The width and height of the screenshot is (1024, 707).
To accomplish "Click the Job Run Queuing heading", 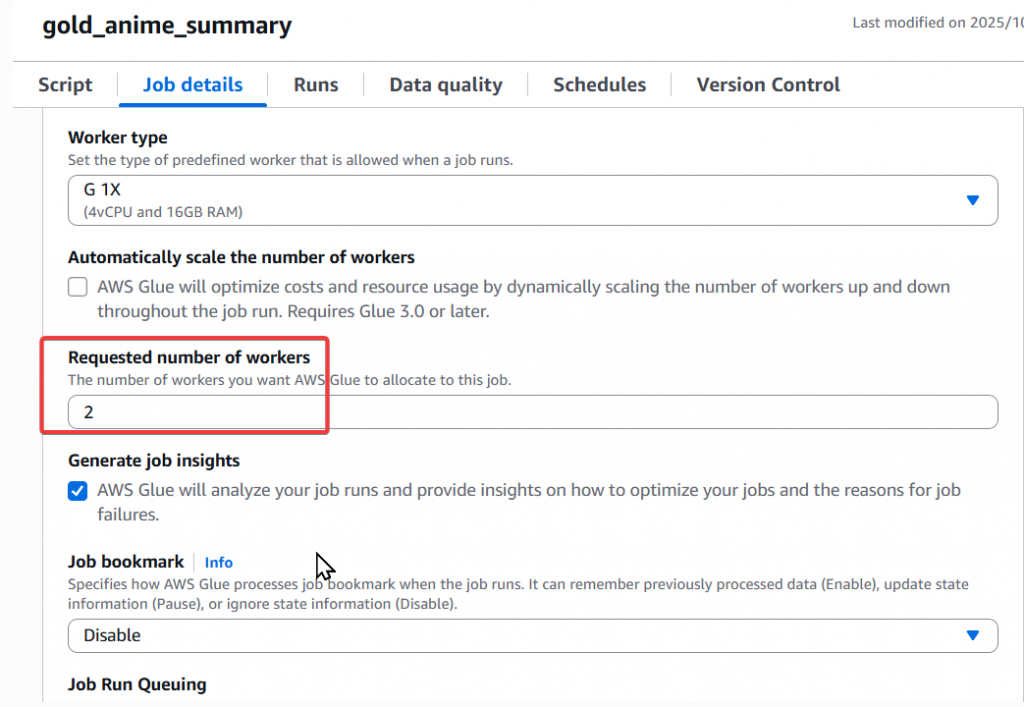I will [137, 684].
